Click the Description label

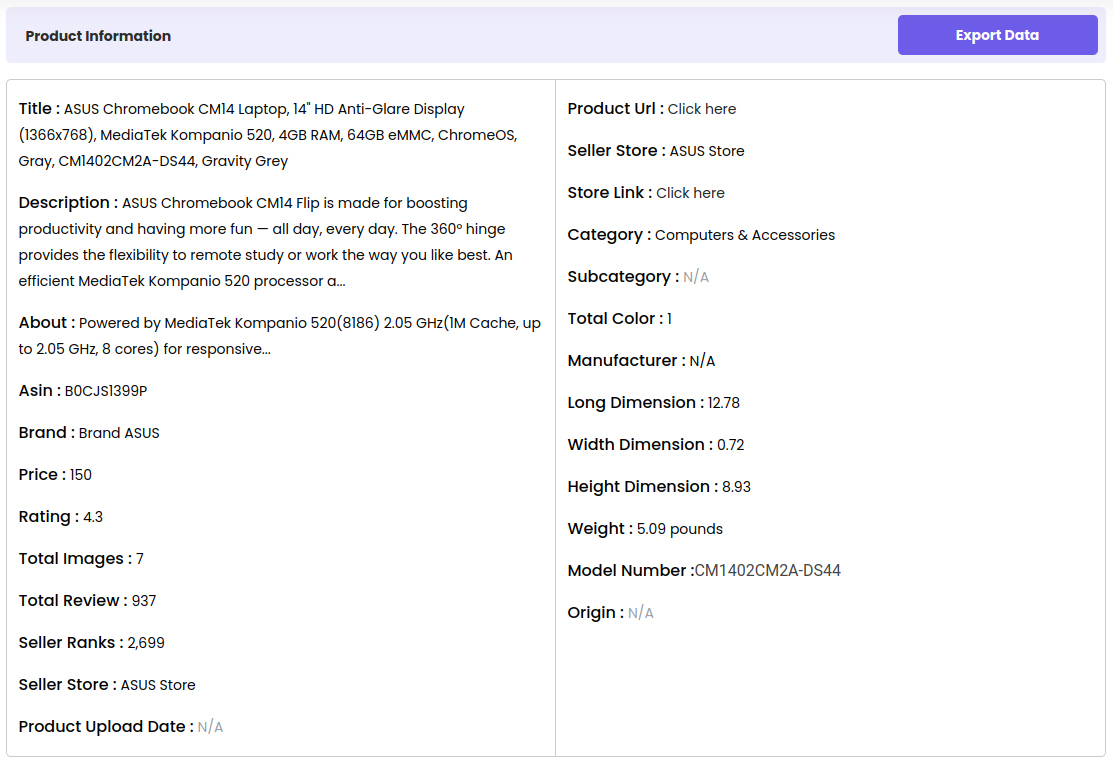pos(68,202)
